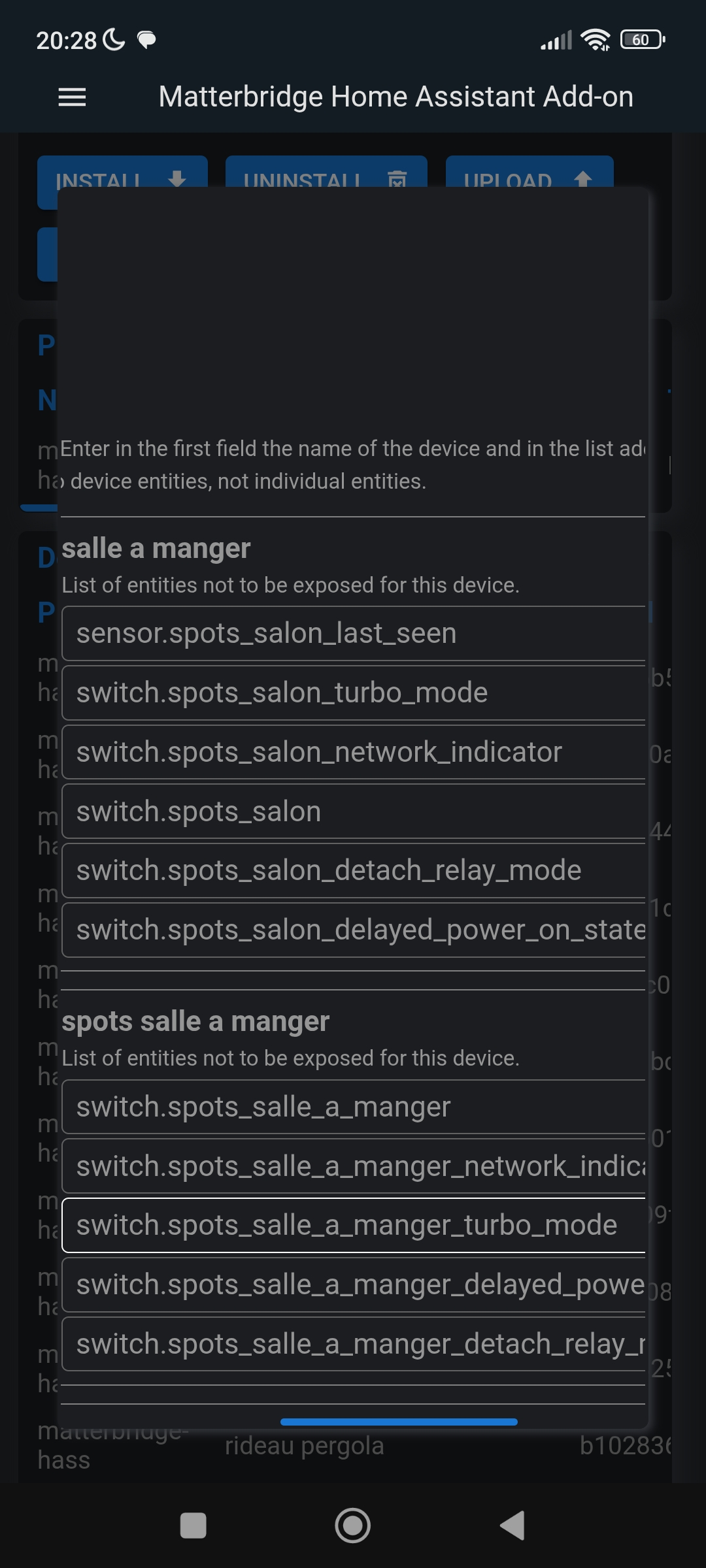Tap the Android back triangle button

[x=513, y=1526]
